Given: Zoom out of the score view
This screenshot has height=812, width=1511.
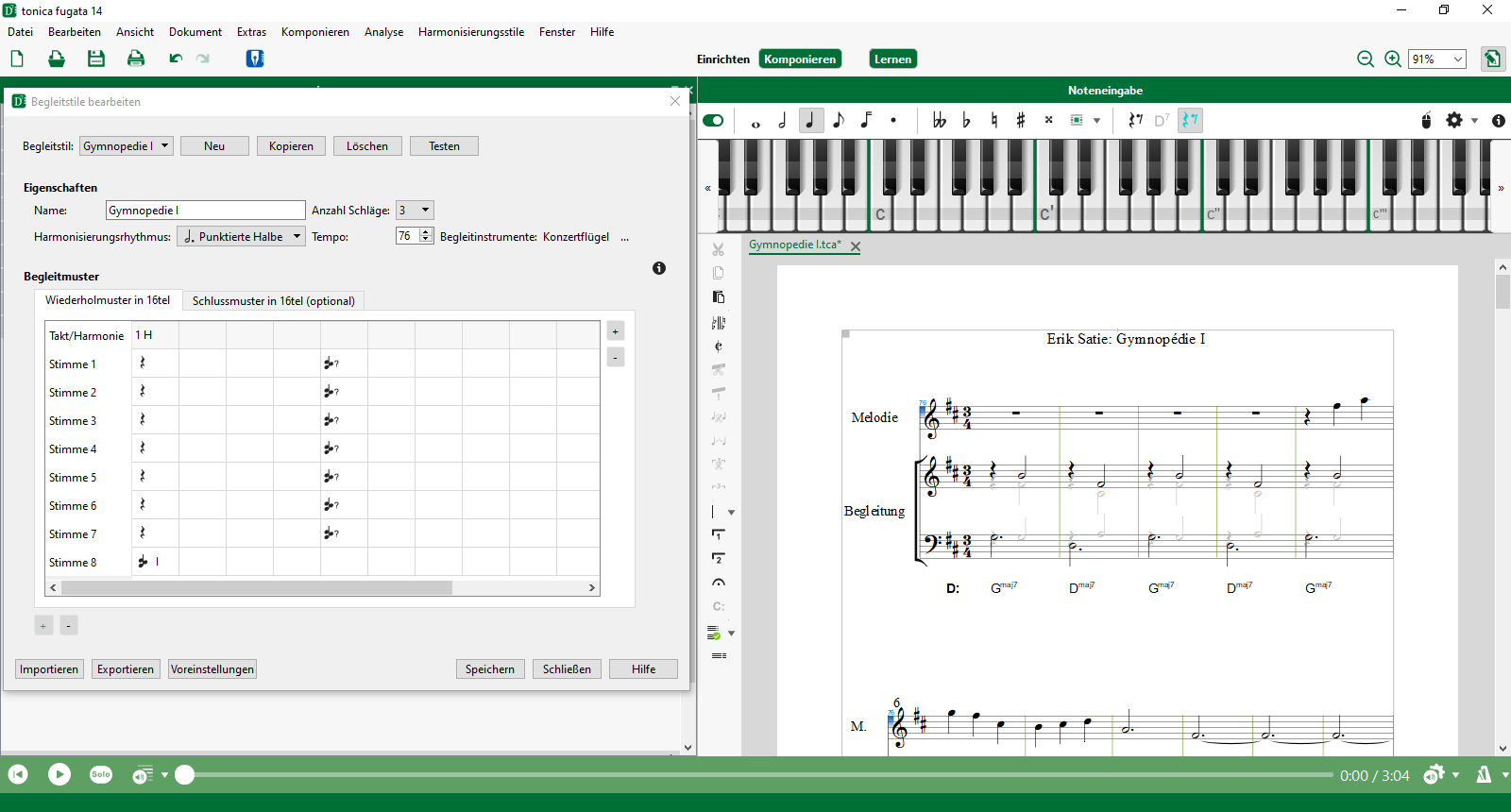Looking at the screenshot, I should 1366,59.
